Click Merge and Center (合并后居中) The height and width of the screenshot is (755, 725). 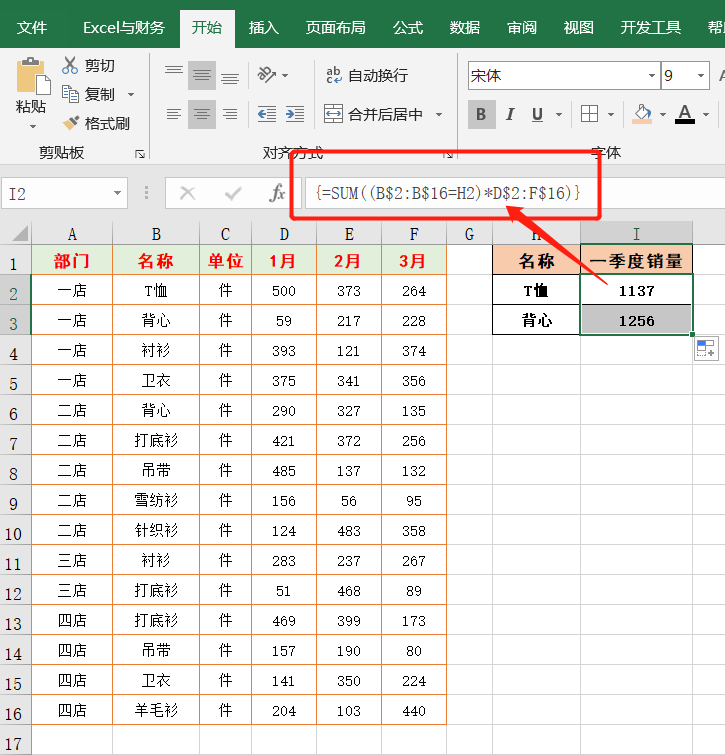click(374, 114)
